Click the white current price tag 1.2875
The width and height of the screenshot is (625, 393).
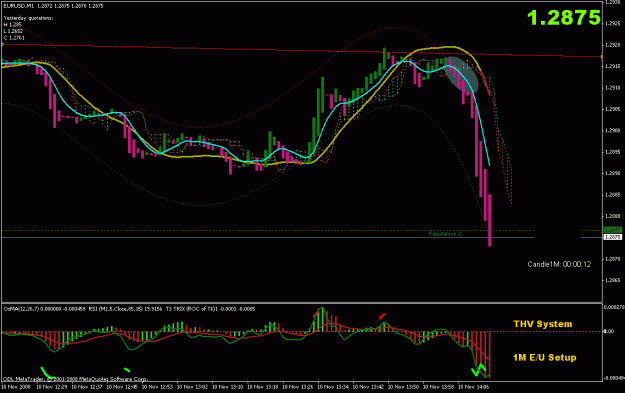pyautogui.click(x=613, y=237)
